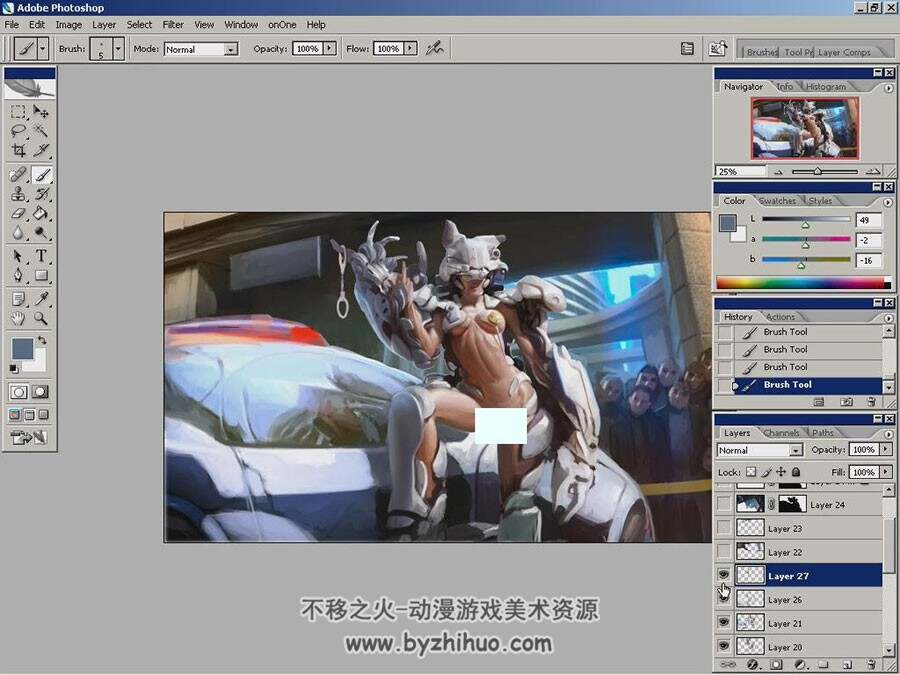The image size is (900, 675).
Task: Reset default foreground and background colors
Action: [x=14, y=368]
